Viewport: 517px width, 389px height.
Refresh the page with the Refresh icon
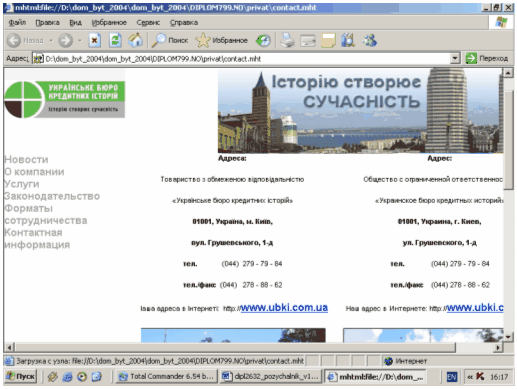115,40
